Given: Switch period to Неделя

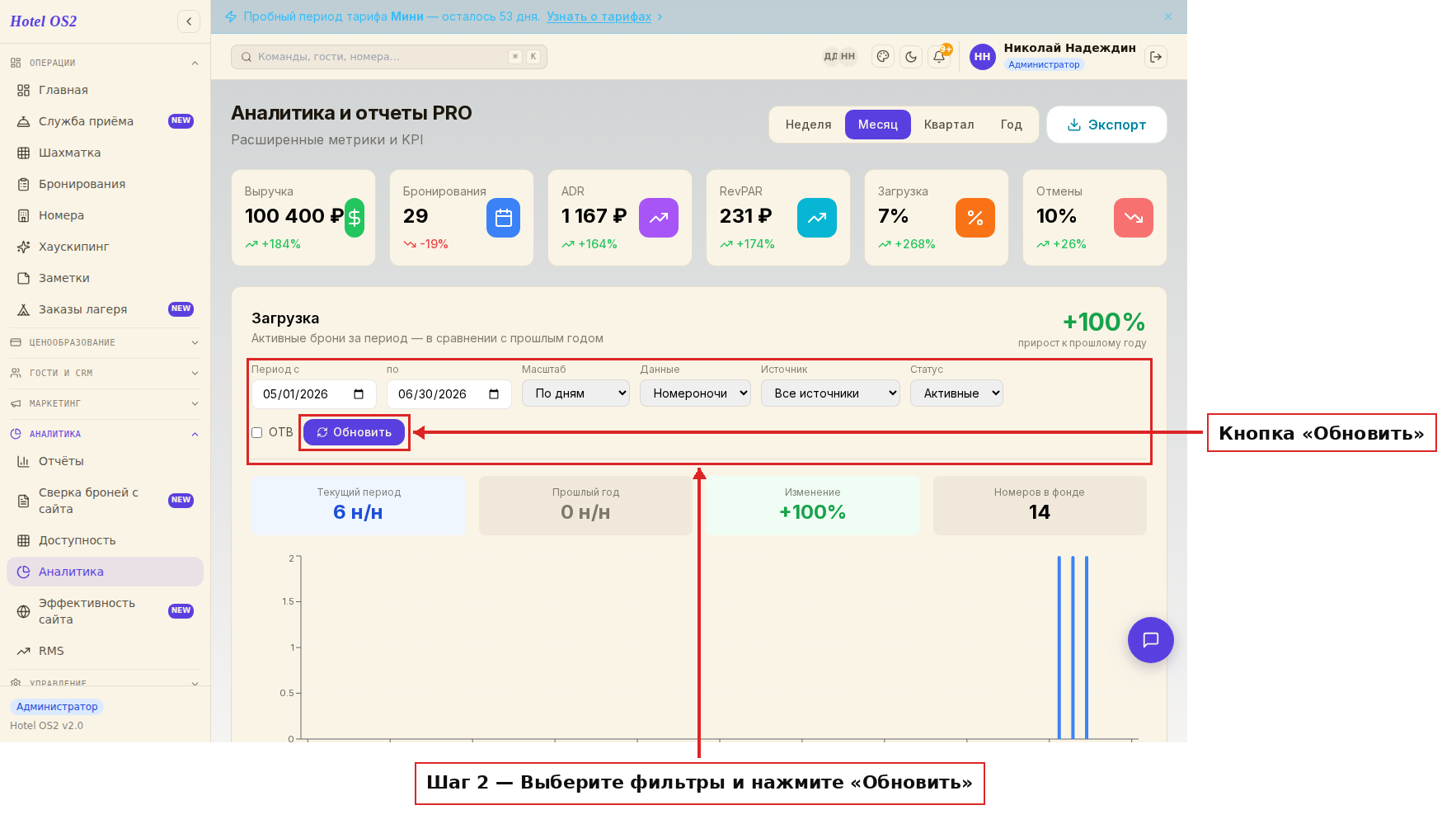Looking at the screenshot, I should click(x=808, y=125).
